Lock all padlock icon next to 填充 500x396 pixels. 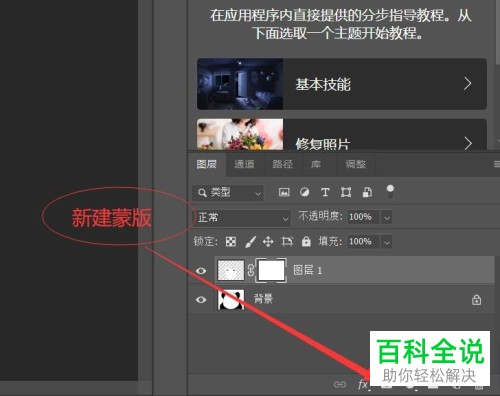click(x=306, y=241)
